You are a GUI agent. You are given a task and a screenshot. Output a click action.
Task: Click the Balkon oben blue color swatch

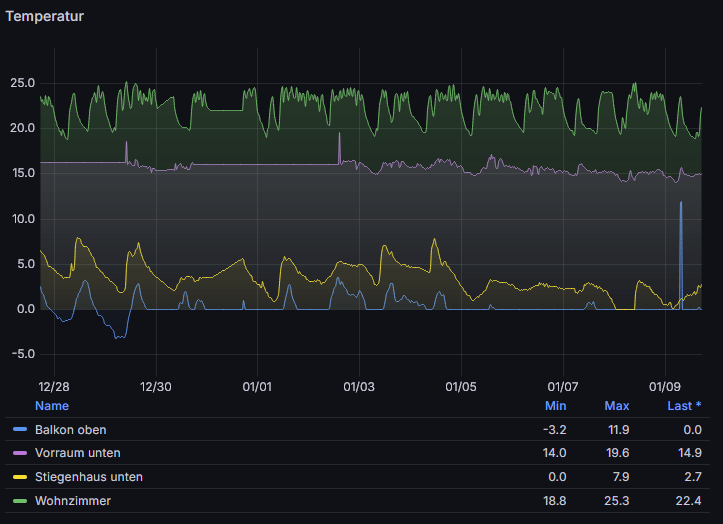pos(20,429)
